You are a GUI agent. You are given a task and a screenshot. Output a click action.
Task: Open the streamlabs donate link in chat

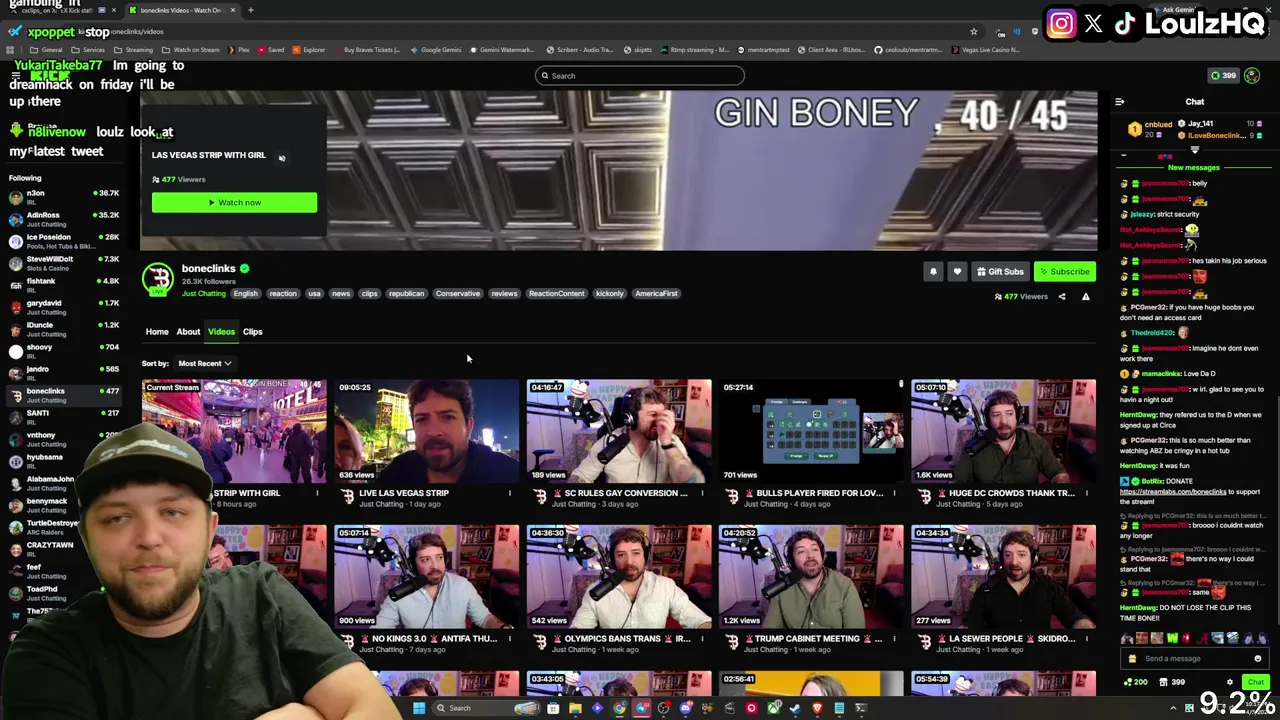tap(1173, 492)
